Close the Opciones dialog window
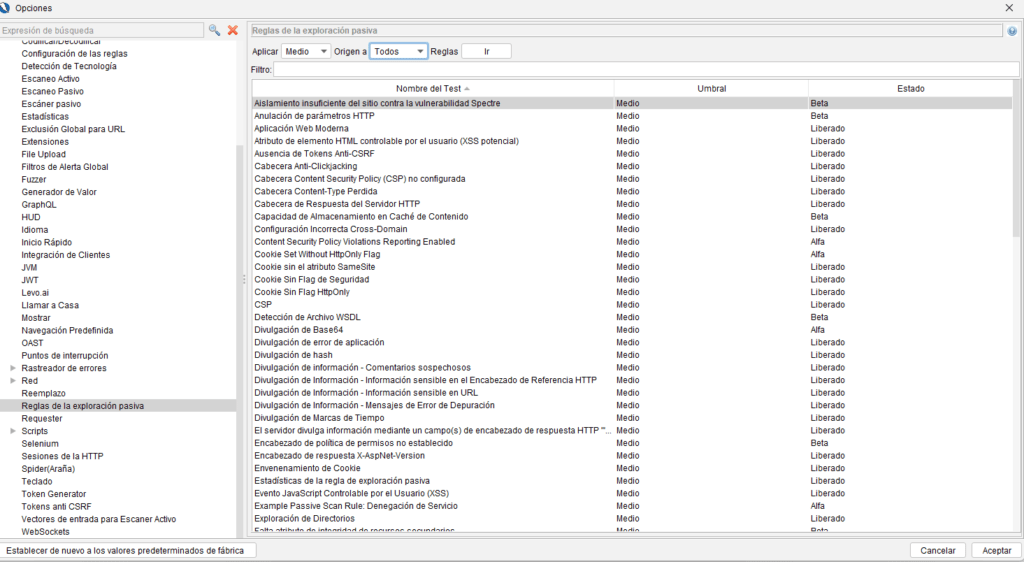Image resolution: width=1024 pixels, height=562 pixels. pyautogui.click(x=1008, y=8)
